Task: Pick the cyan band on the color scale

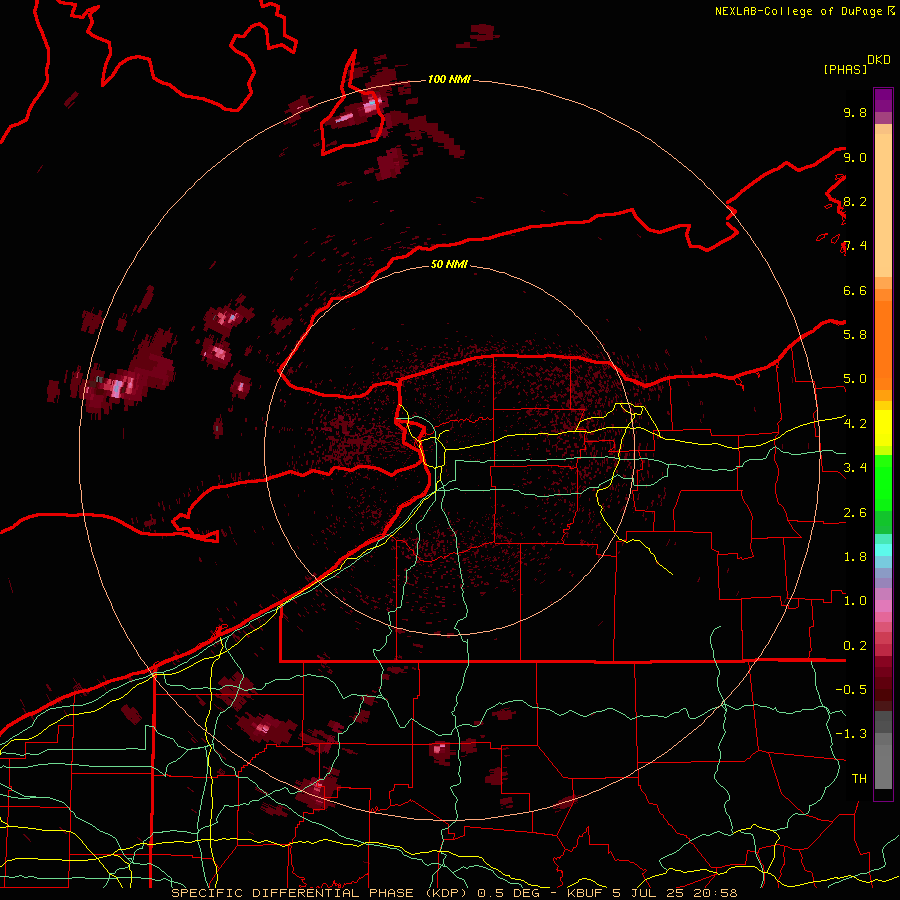Action: [883, 550]
